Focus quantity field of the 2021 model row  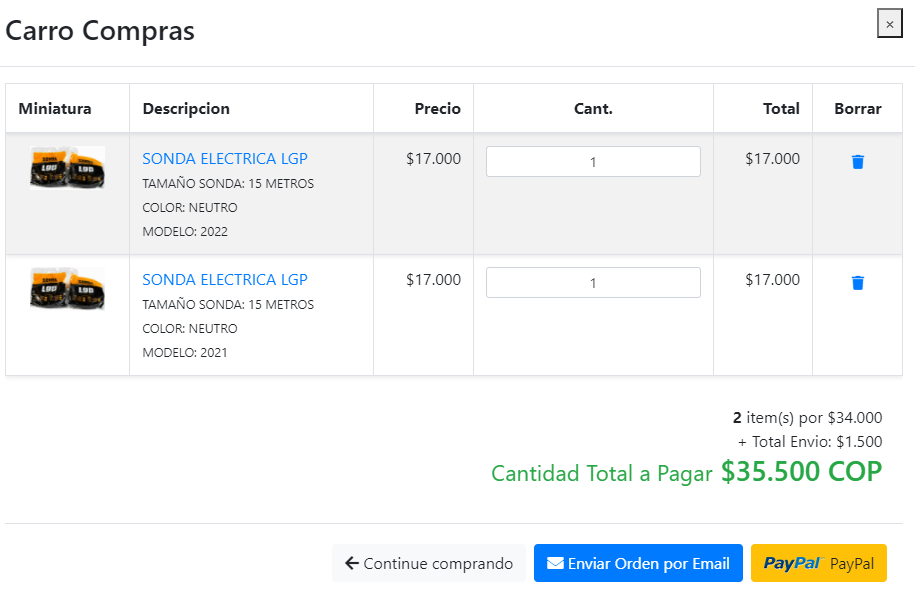593,283
